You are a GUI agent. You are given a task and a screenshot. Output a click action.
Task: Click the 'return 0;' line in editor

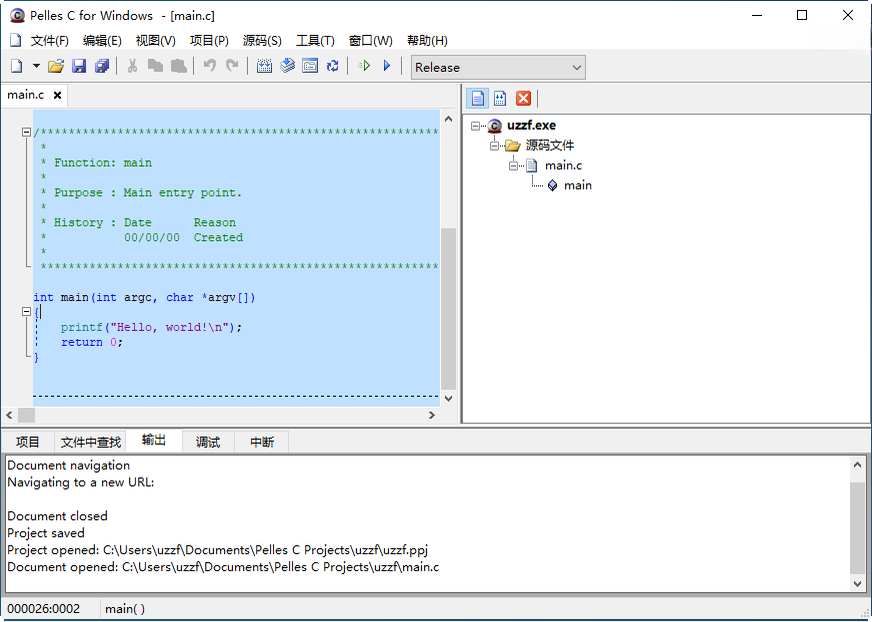(x=92, y=342)
